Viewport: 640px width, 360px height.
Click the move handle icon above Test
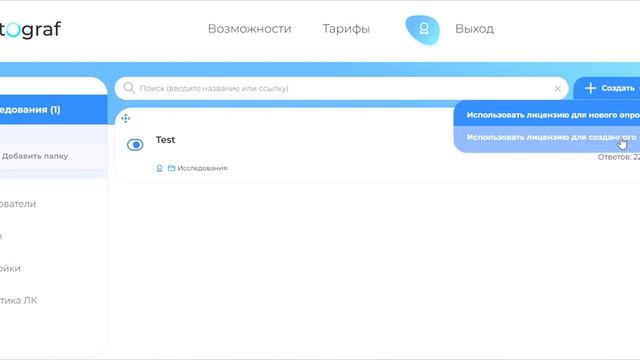(x=126, y=118)
